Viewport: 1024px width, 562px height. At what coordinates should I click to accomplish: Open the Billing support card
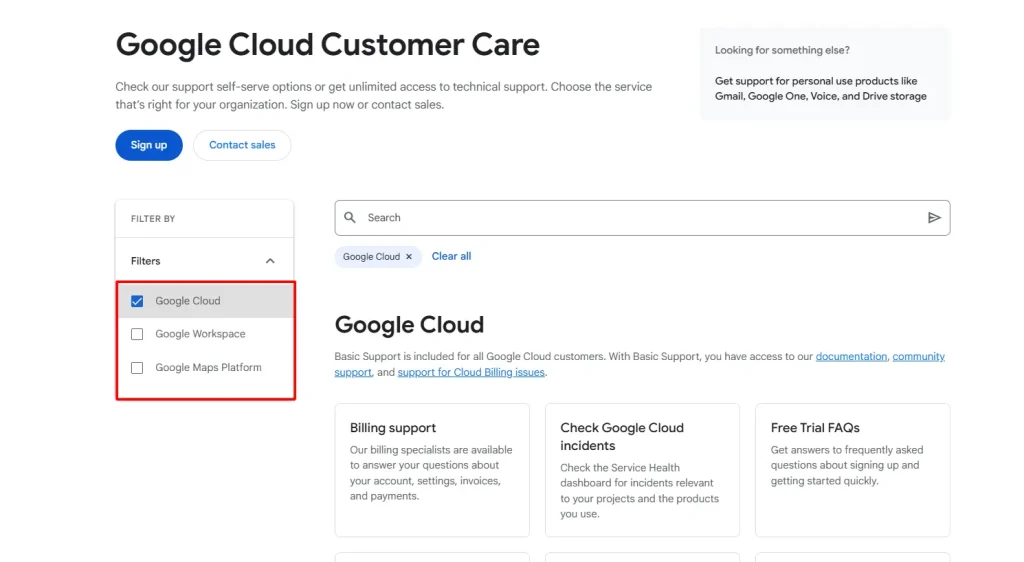coord(432,470)
